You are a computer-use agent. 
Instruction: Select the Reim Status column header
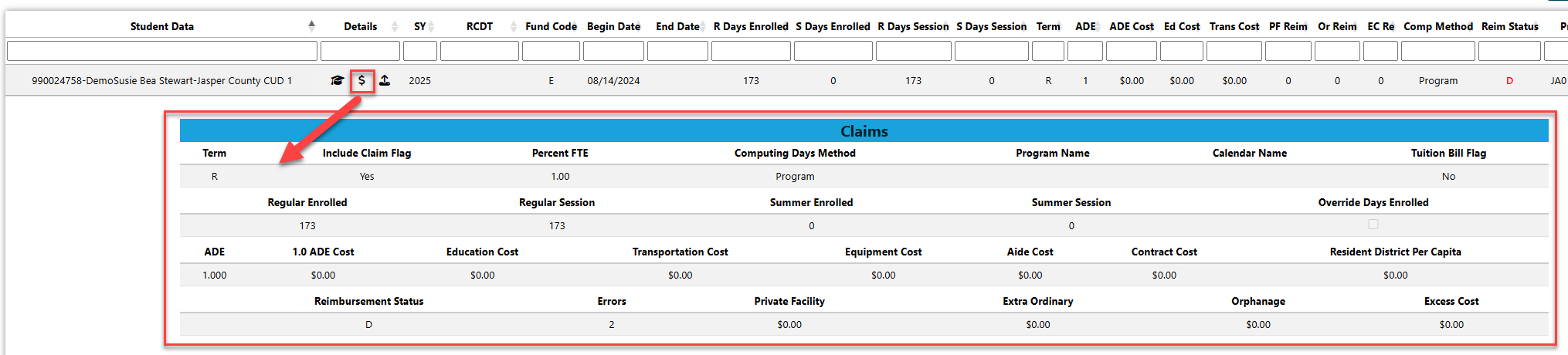[1509, 26]
